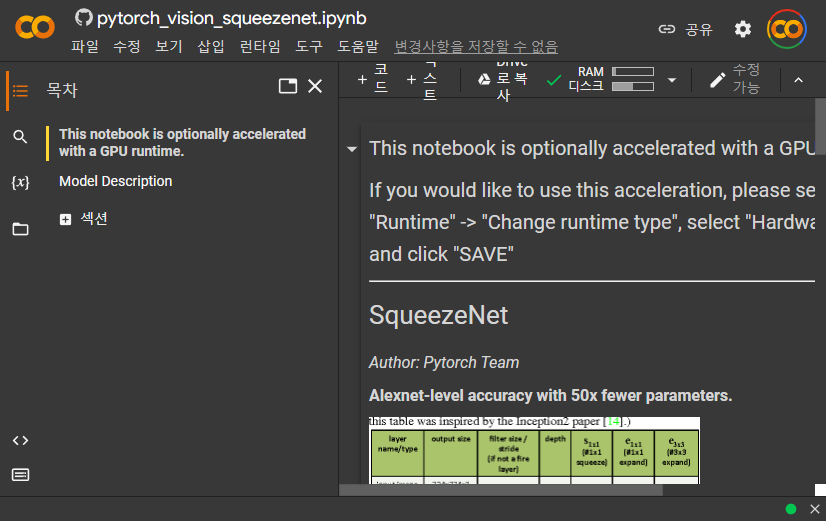Open the account avatar menu
This screenshot has height=521, width=826.
786,29
